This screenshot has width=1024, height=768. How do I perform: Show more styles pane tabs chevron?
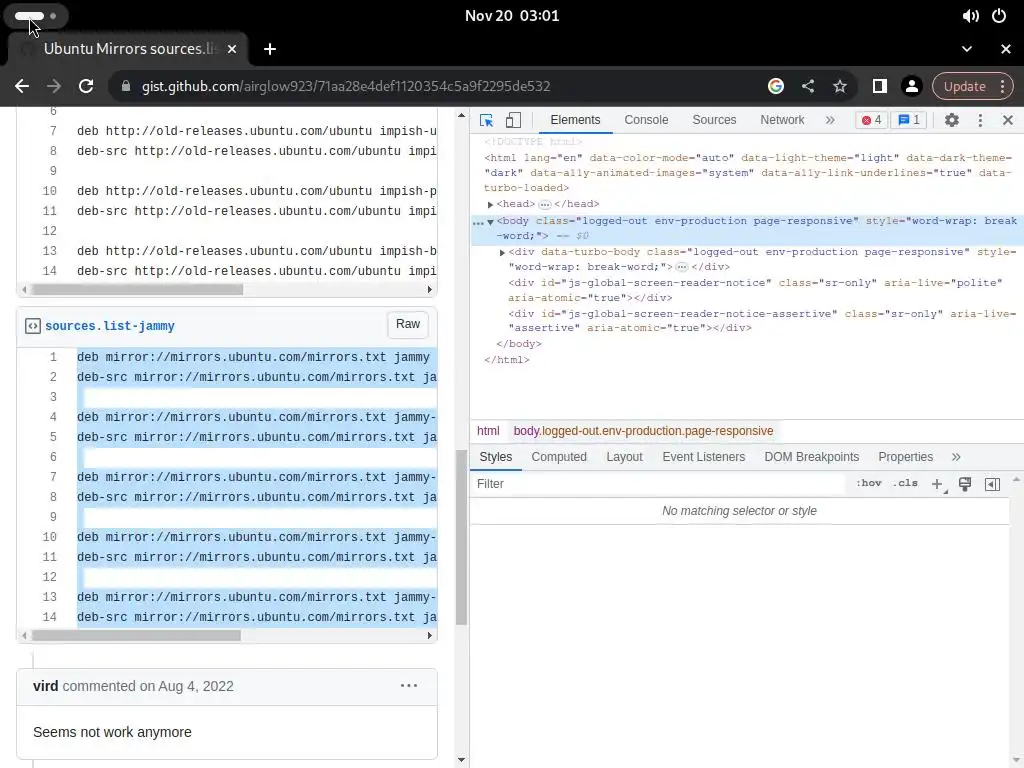(956, 457)
